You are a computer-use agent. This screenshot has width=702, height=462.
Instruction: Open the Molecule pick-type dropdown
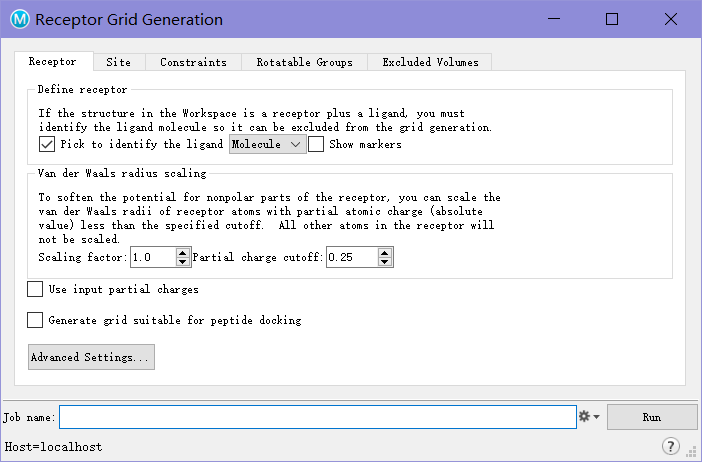coord(267,144)
